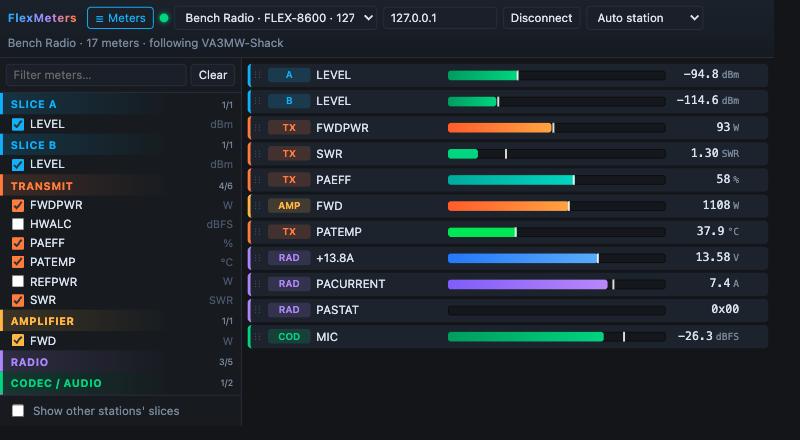This screenshot has width=800, height=440.
Task: Click the drag handle of the A LEVEL row
Action: [258, 75]
